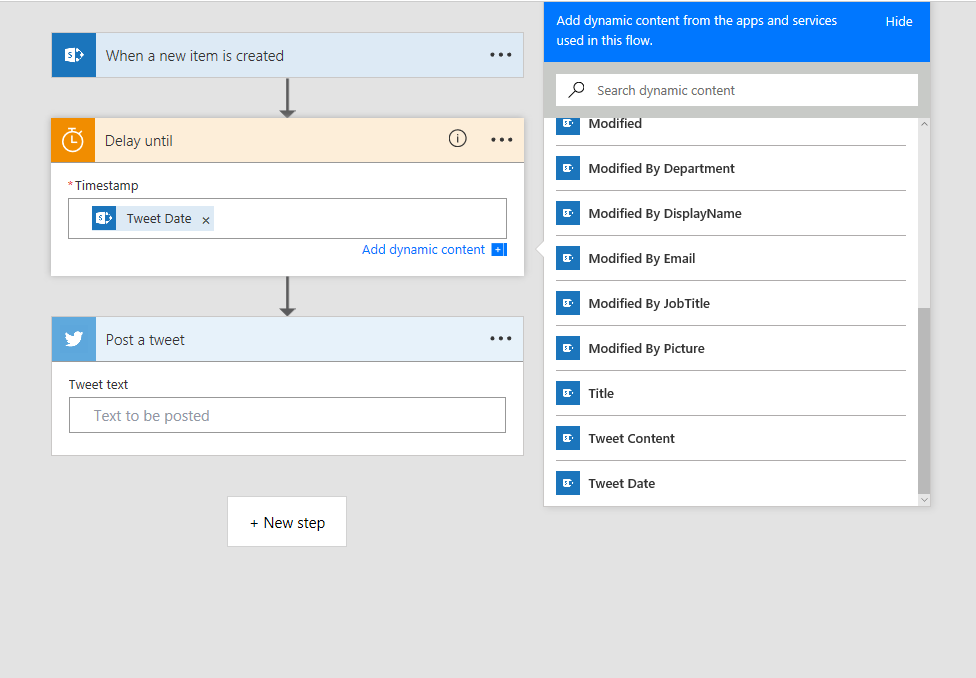Screen dimensions: 976x678
Task: Click SharePoint icon inside Tweet Date token
Action: pos(104,218)
